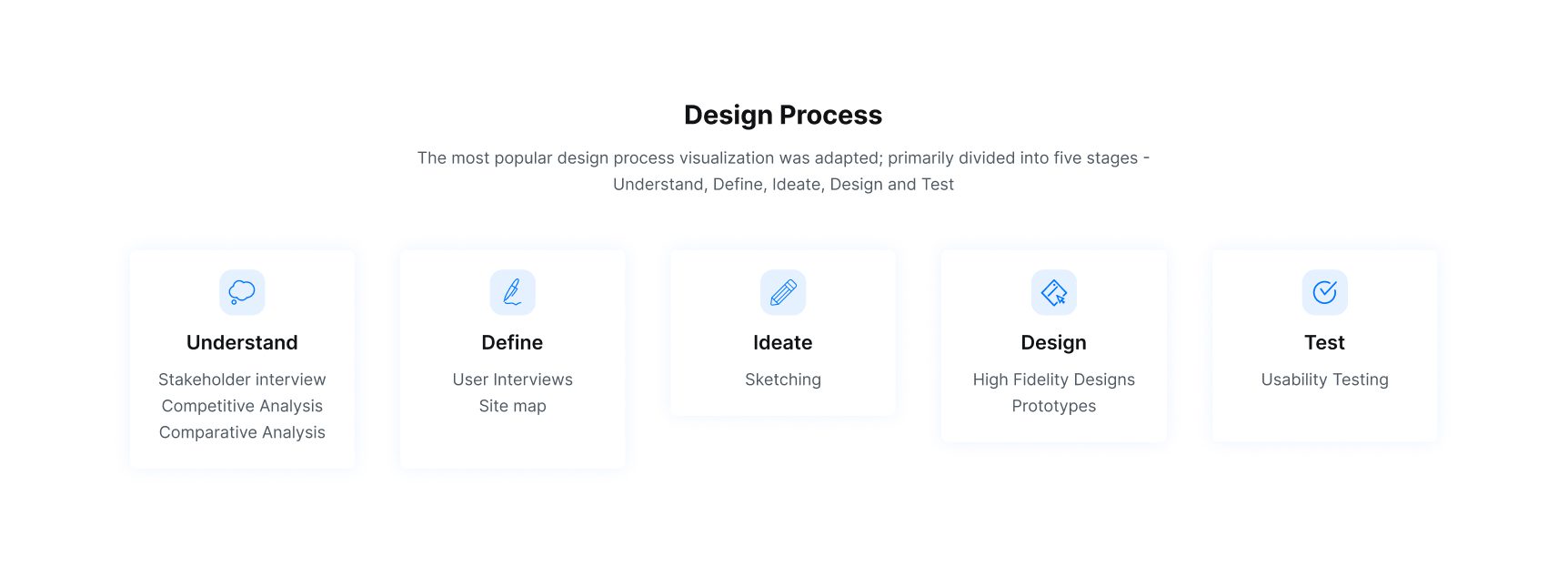The image size is (1568, 567).
Task: Click Site map text
Action: [x=512, y=406]
